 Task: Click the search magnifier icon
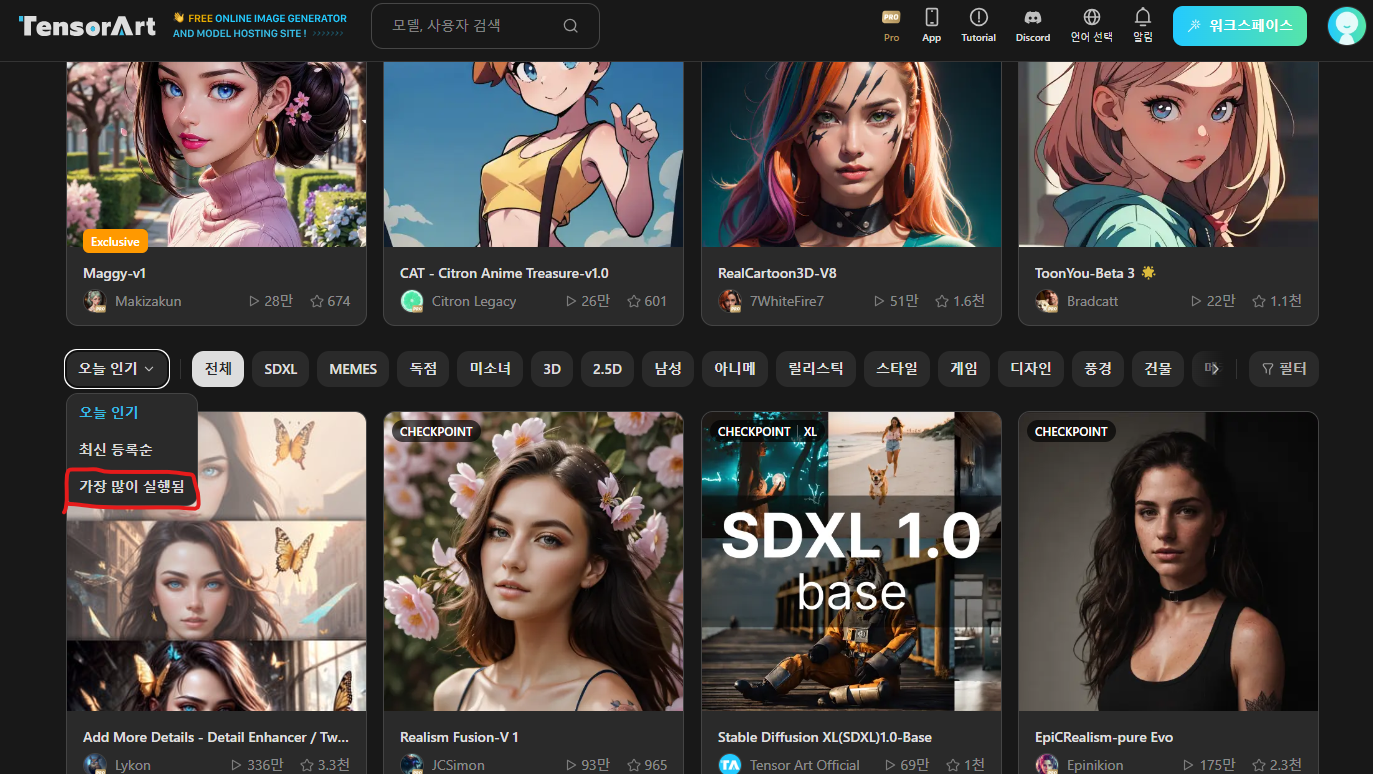pyautogui.click(x=571, y=26)
